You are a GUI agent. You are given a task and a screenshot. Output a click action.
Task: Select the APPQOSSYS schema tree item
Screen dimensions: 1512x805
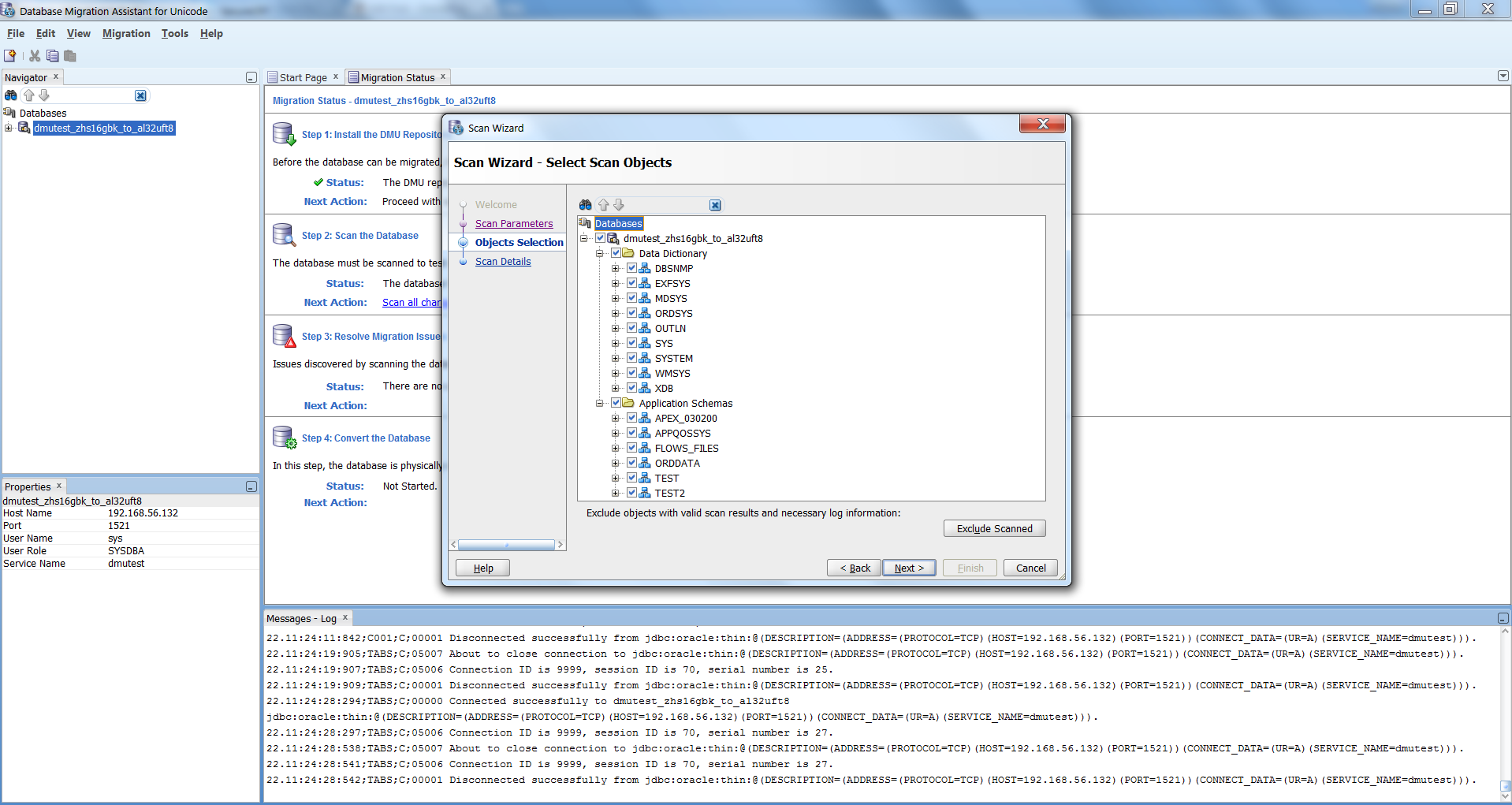point(683,433)
